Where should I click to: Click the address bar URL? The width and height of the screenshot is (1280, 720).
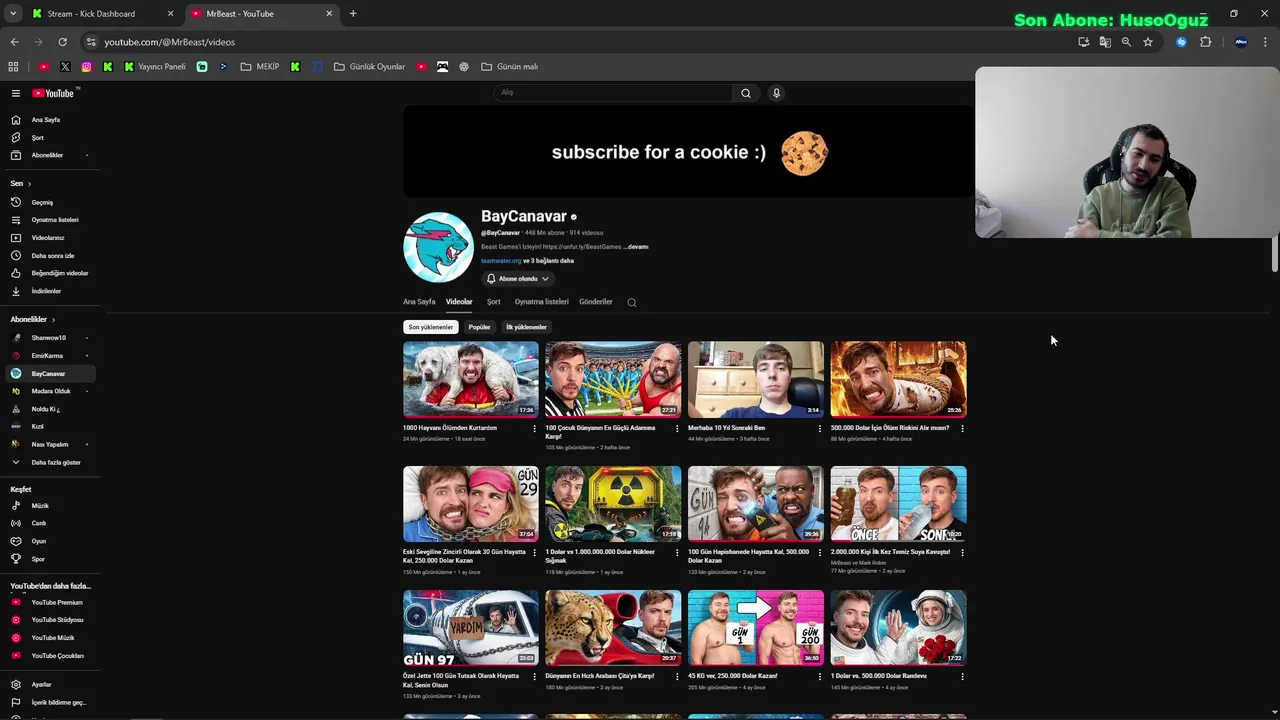point(170,42)
